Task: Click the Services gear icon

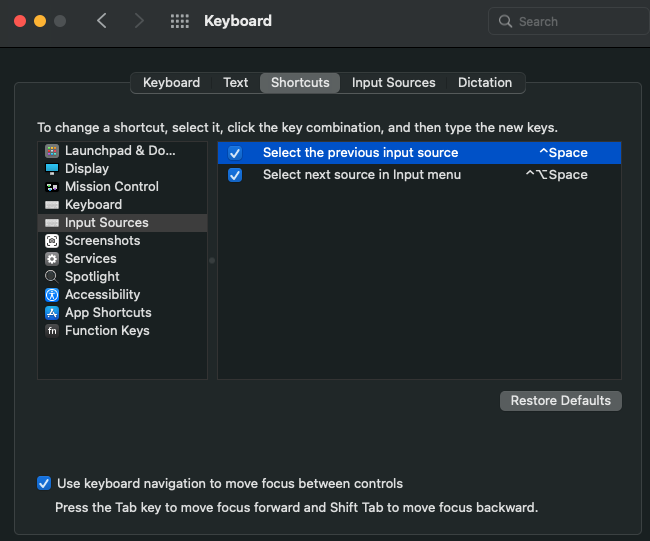Action: (52, 259)
